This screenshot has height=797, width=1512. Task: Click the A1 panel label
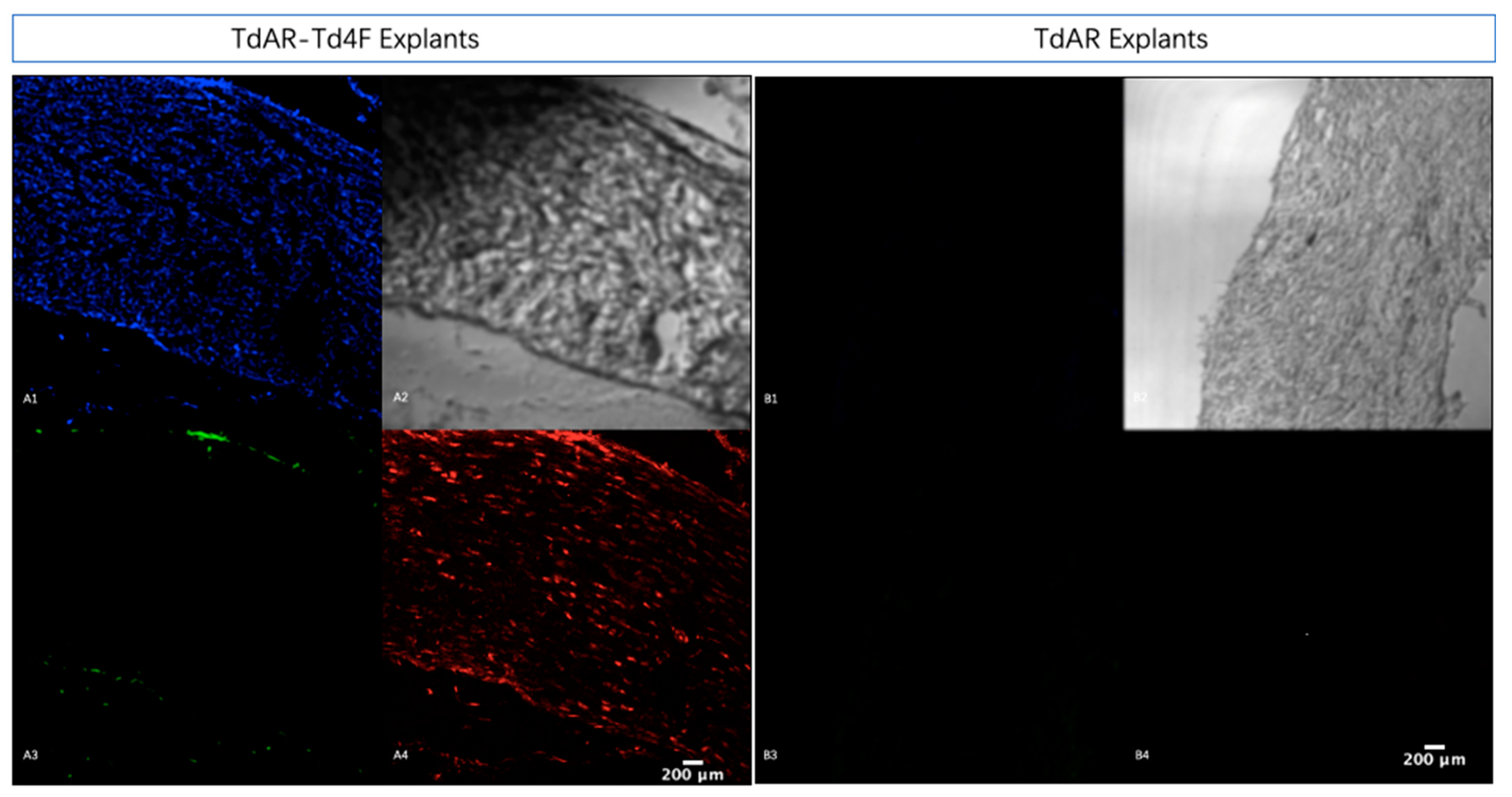pos(30,399)
